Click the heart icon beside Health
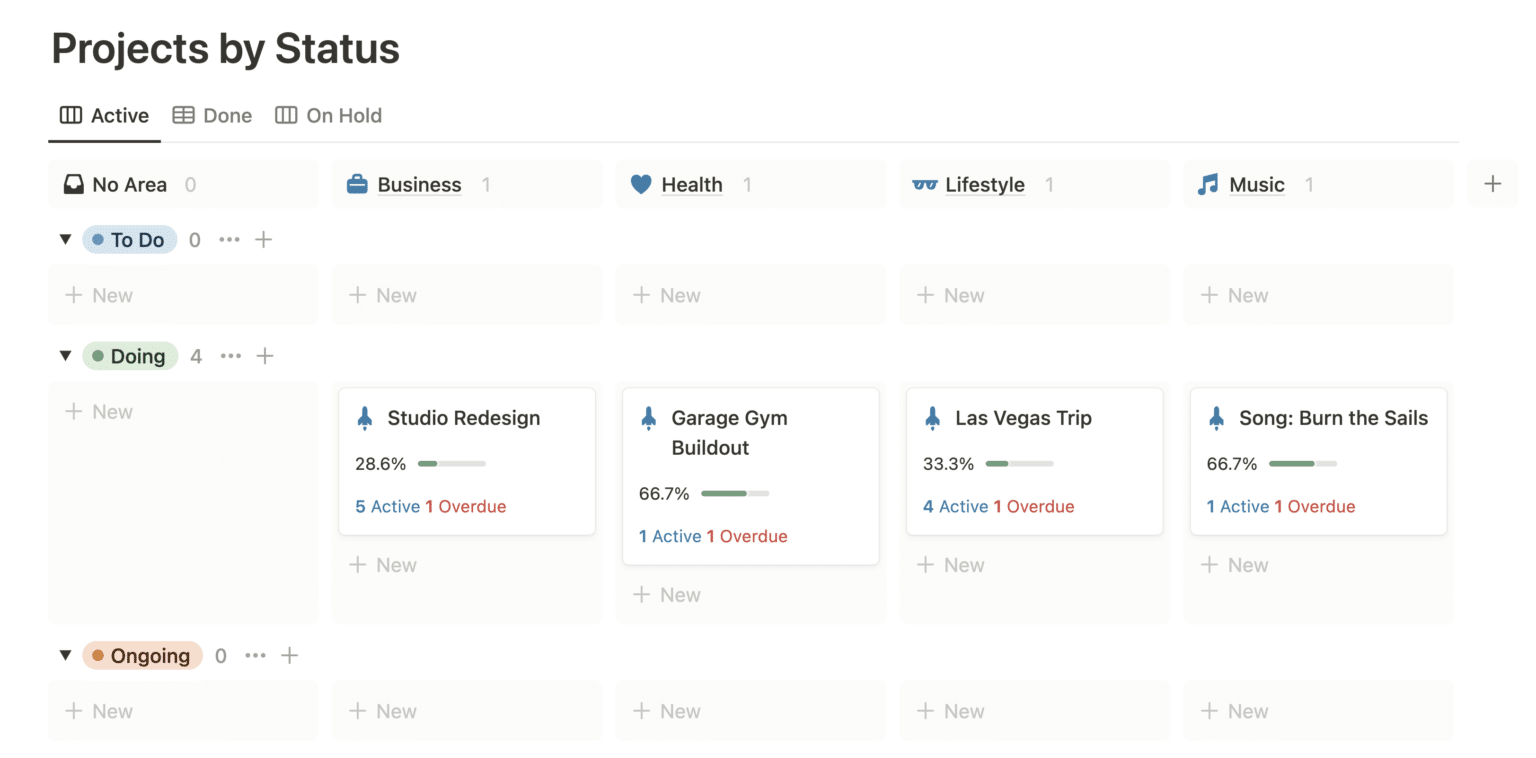 coord(641,184)
